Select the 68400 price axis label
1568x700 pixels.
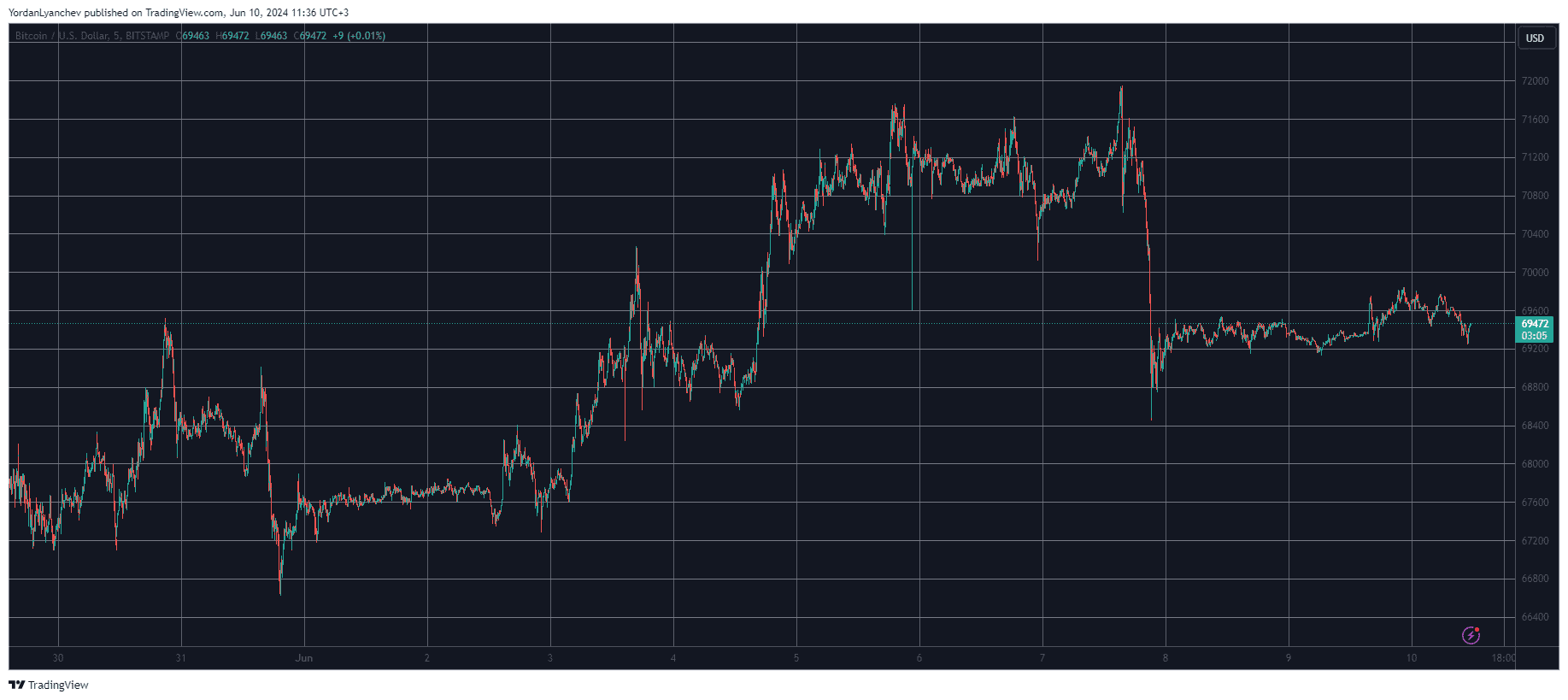tap(1535, 426)
